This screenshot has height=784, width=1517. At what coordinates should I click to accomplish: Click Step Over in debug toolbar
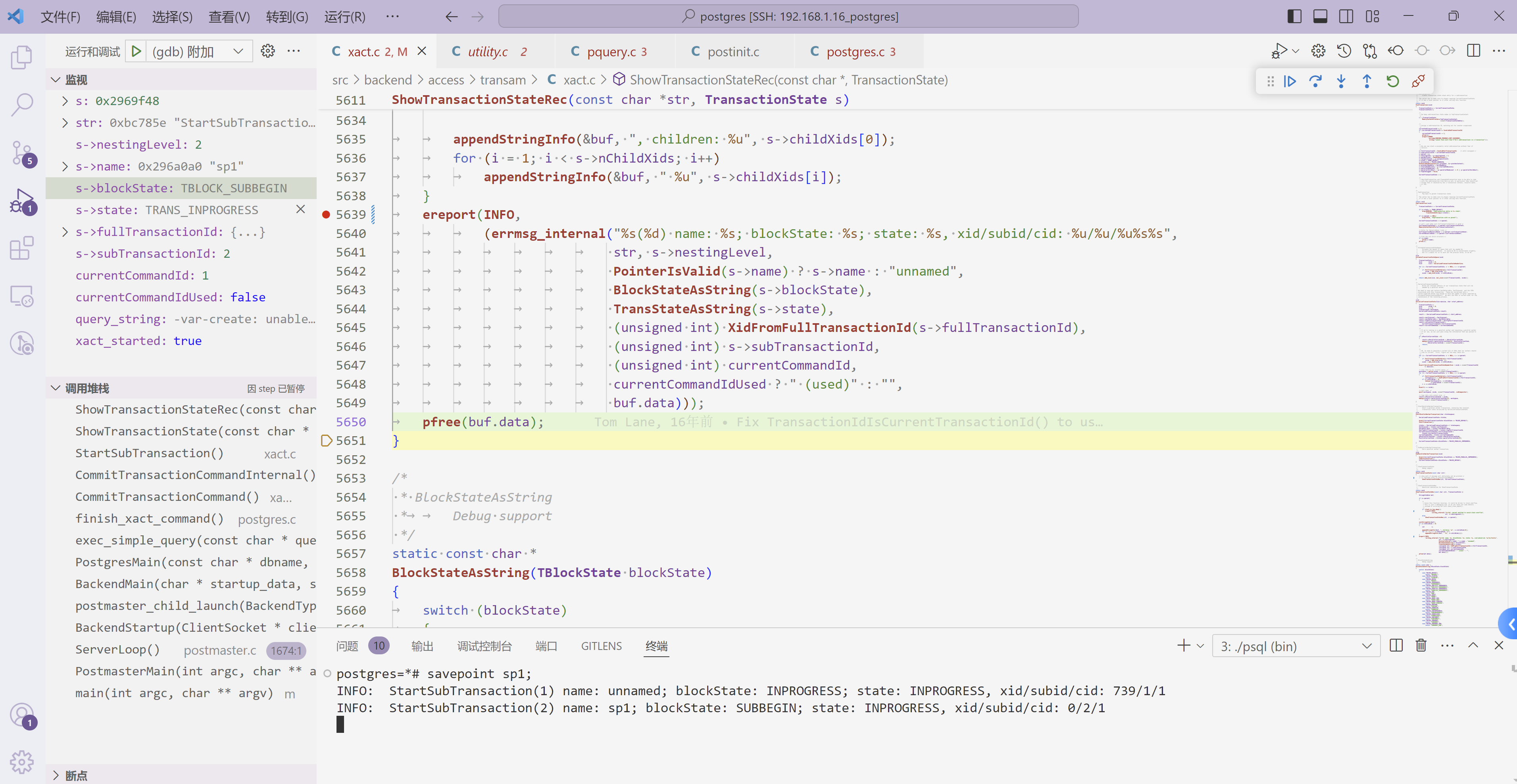(1315, 81)
